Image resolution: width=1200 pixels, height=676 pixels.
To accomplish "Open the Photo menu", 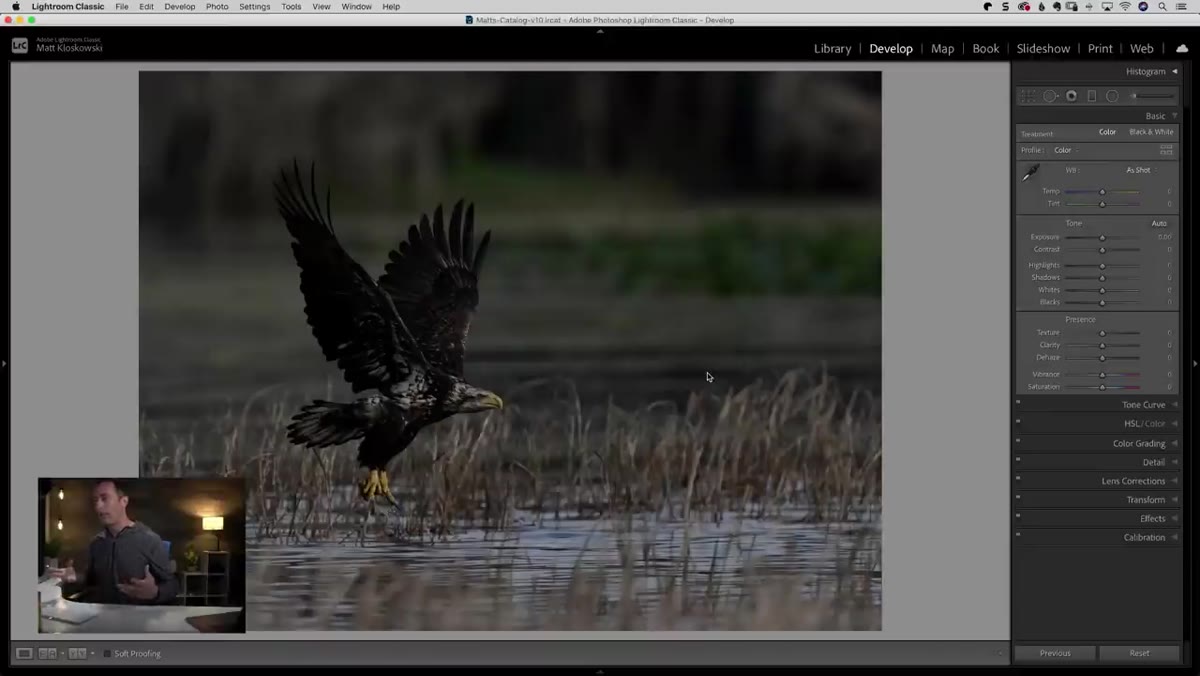I will pyautogui.click(x=217, y=6).
